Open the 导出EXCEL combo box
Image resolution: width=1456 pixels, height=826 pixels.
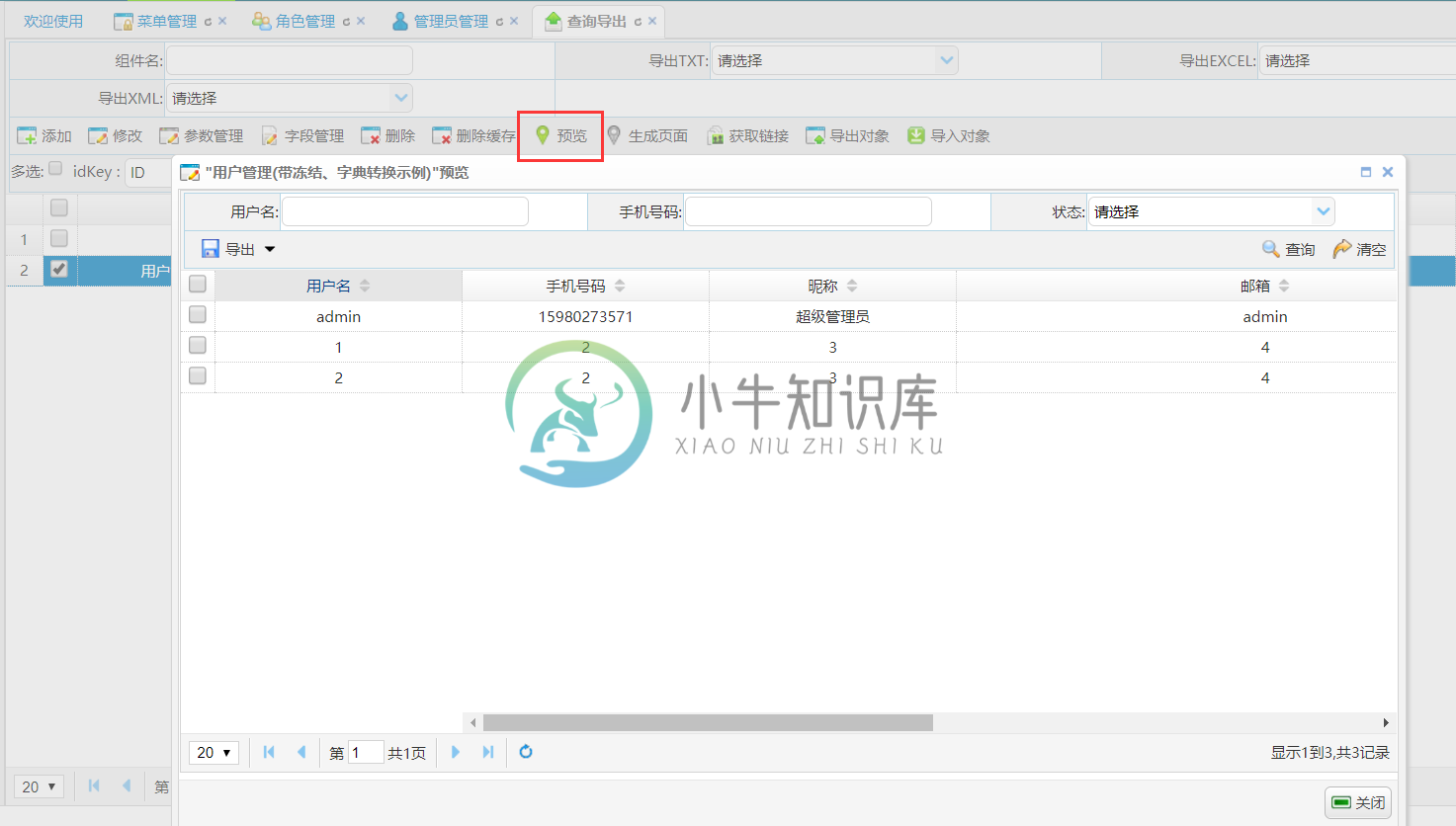point(1356,60)
